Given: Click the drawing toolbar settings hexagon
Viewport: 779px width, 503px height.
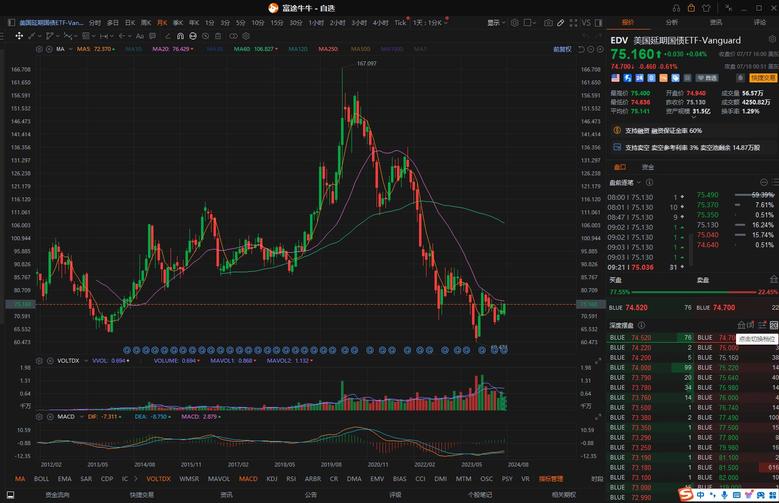Looking at the screenshot, I should (246, 36).
